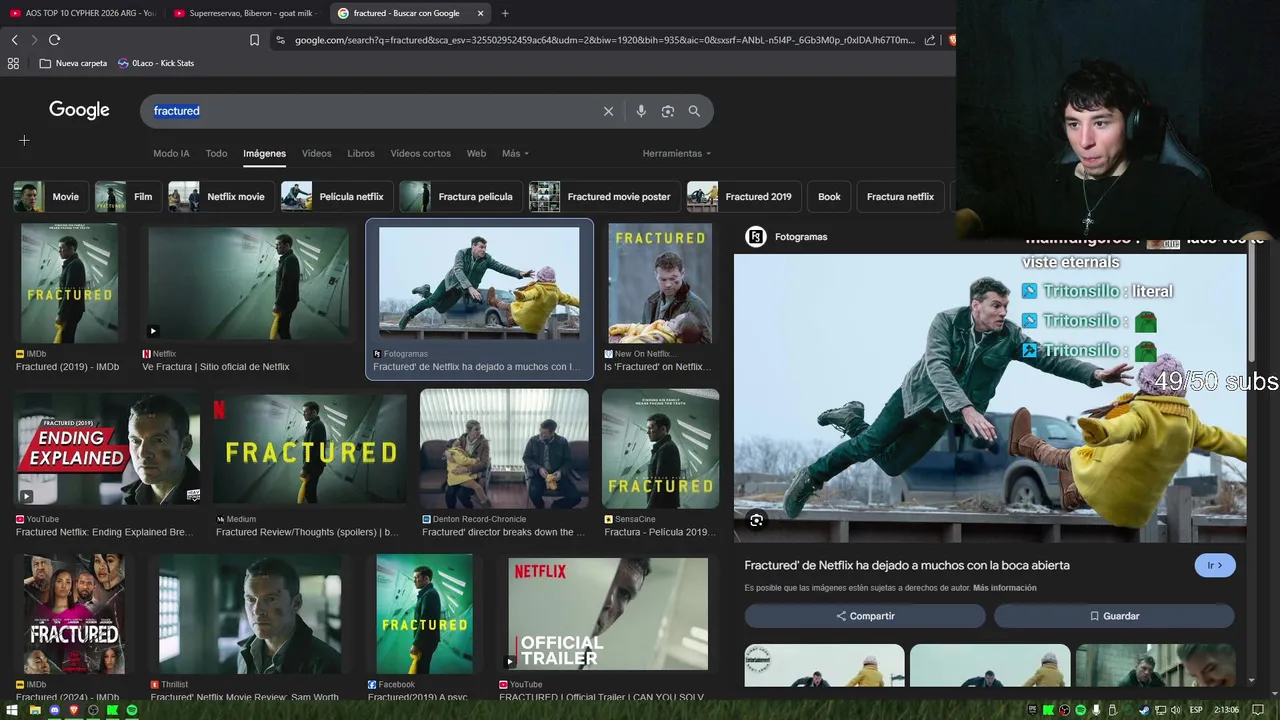The height and width of the screenshot is (720, 1280).
Task: Click the magnifier search icon in search box
Action: (694, 111)
